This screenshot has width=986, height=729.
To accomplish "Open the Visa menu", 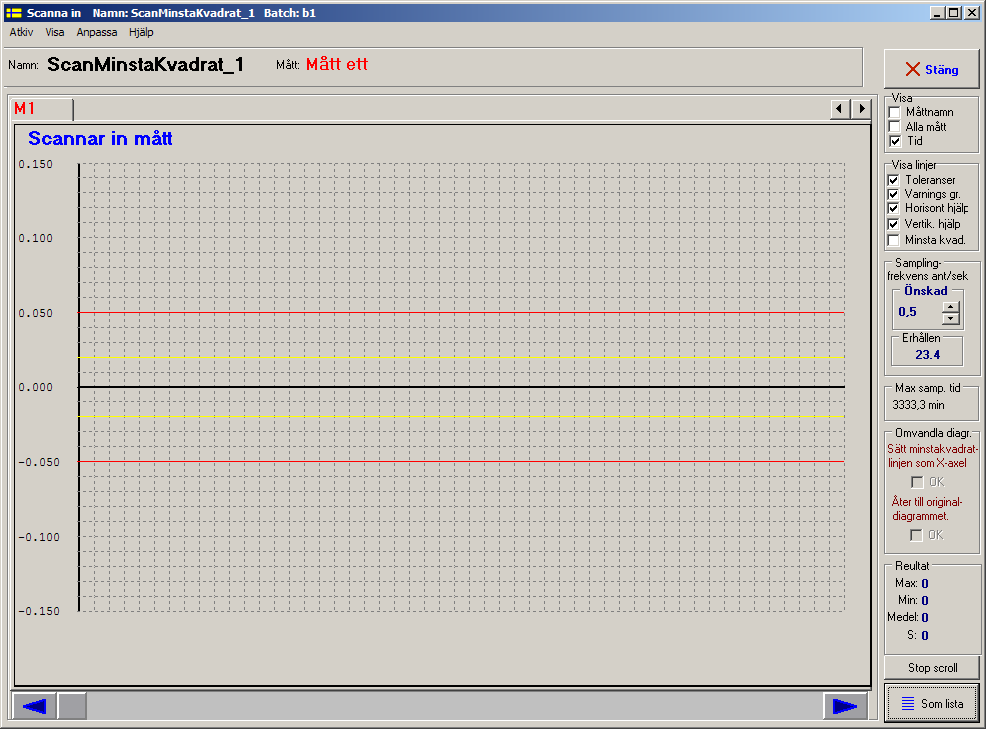I will 55,32.
